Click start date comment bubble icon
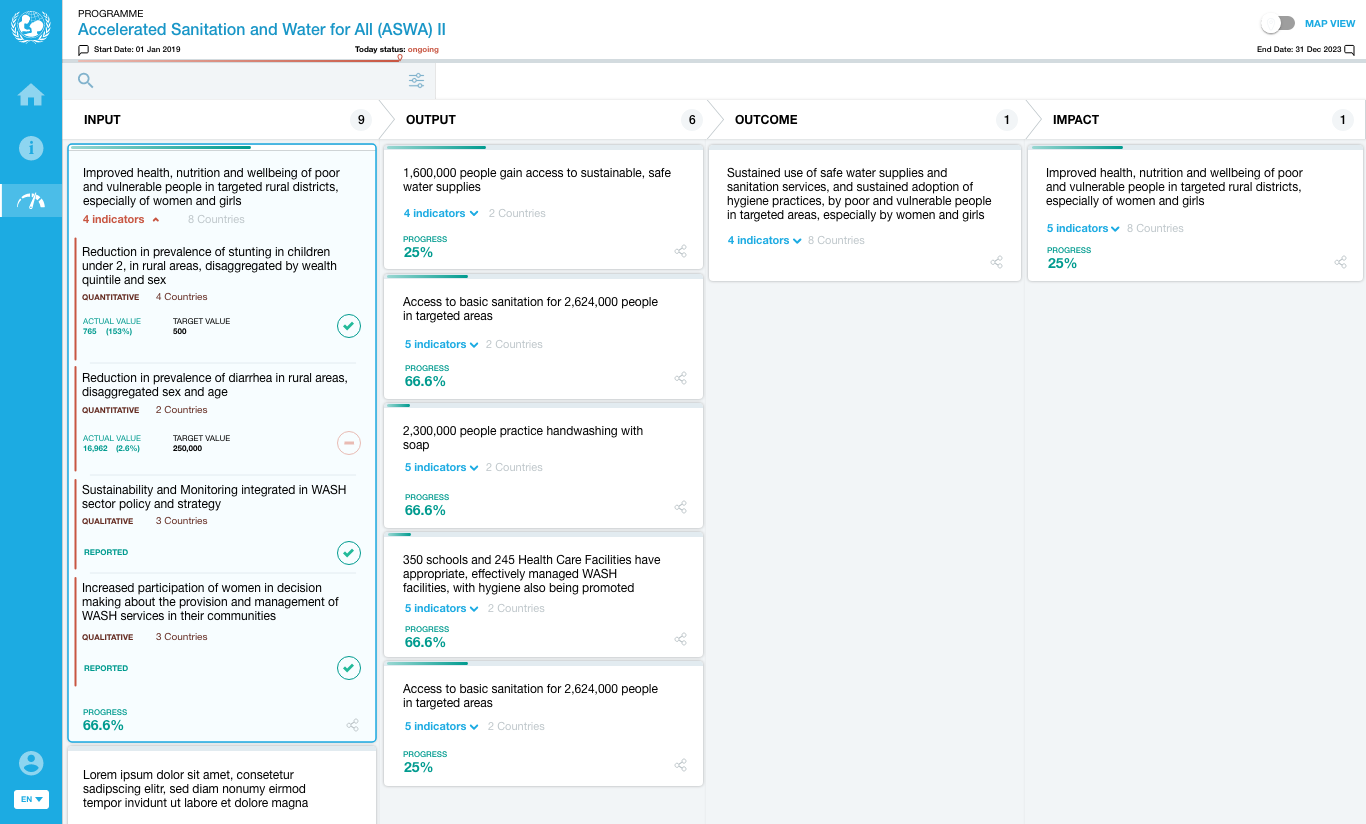Screen dimensions: 1366x824 click(83, 50)
